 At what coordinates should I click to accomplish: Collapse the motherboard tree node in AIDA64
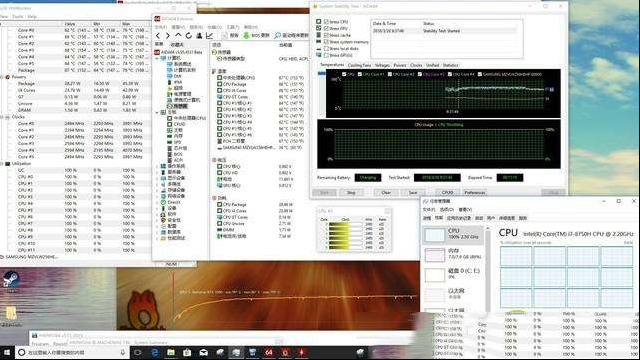pyautogui.click(x=157, y=112)
